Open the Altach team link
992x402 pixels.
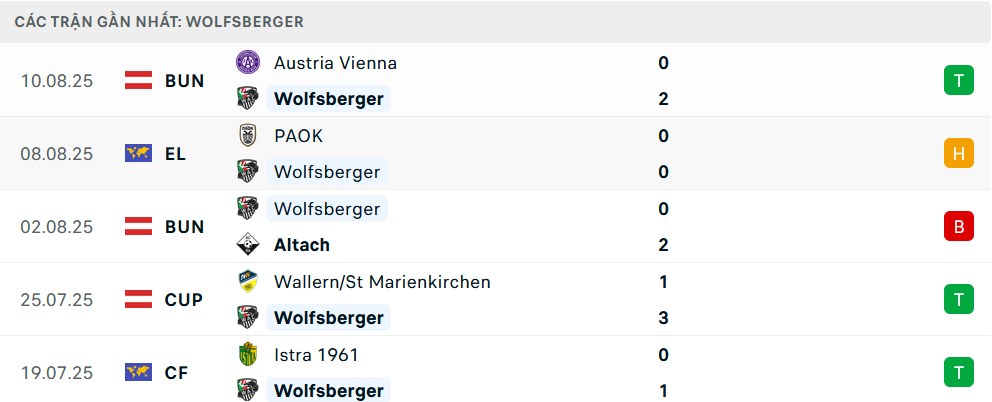[301, 245]
